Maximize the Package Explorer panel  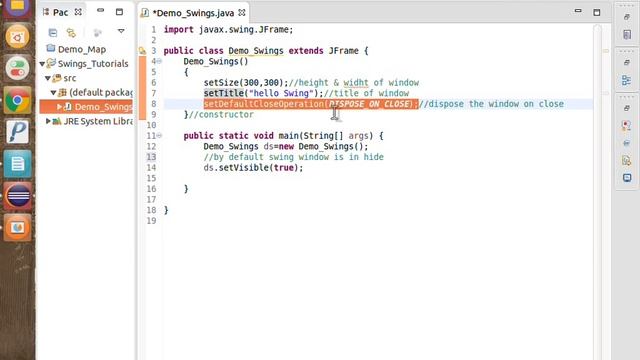click(x=119, y=12)
